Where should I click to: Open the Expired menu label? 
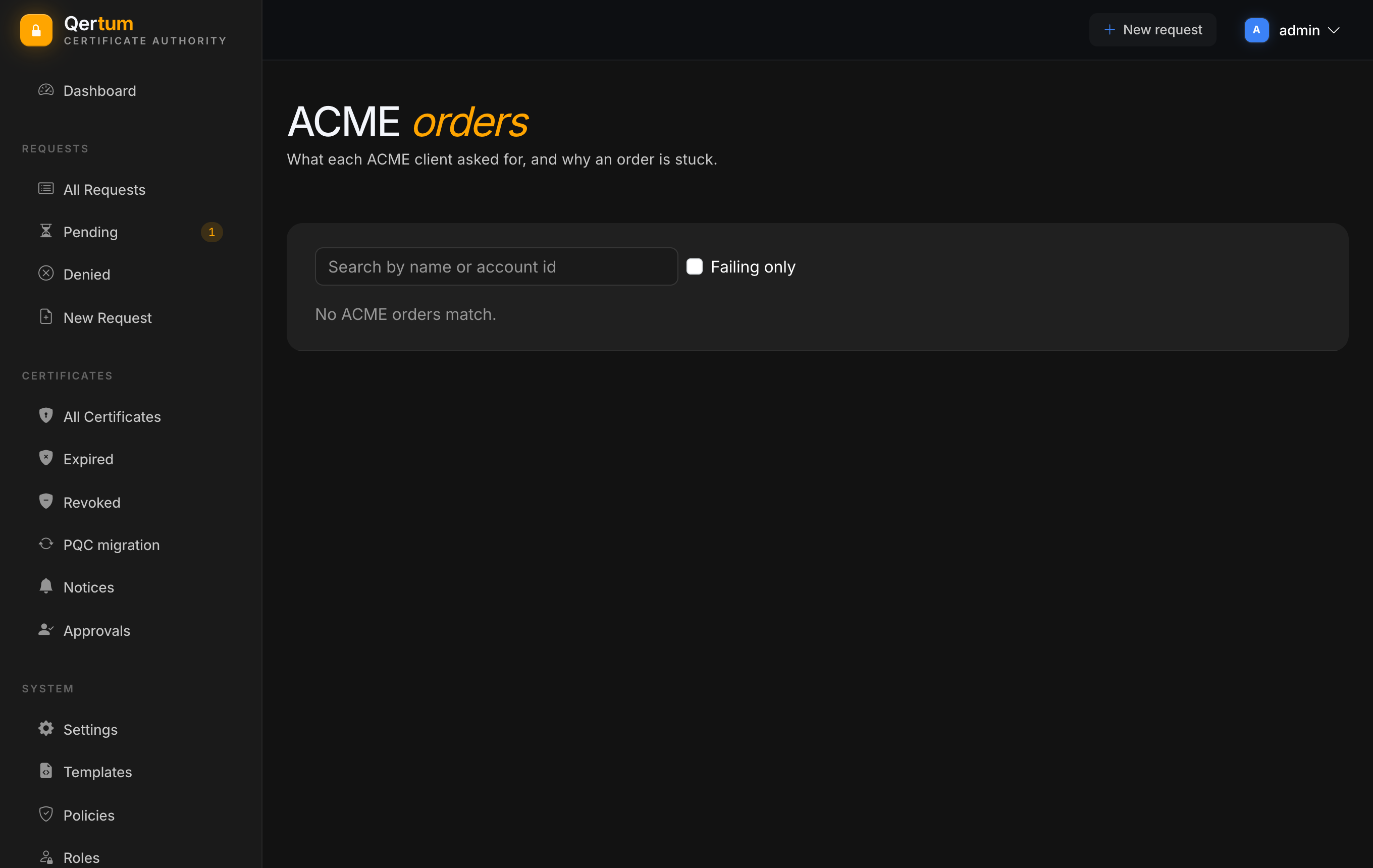(88, 459)
